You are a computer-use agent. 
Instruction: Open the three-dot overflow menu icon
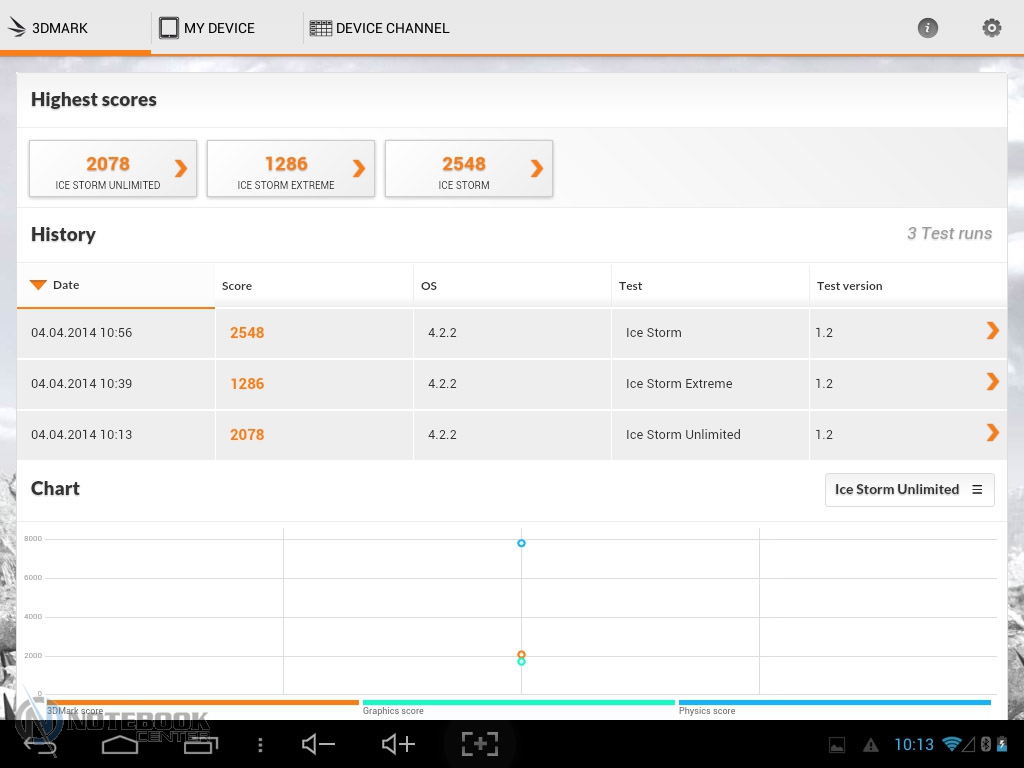(260, 745)
